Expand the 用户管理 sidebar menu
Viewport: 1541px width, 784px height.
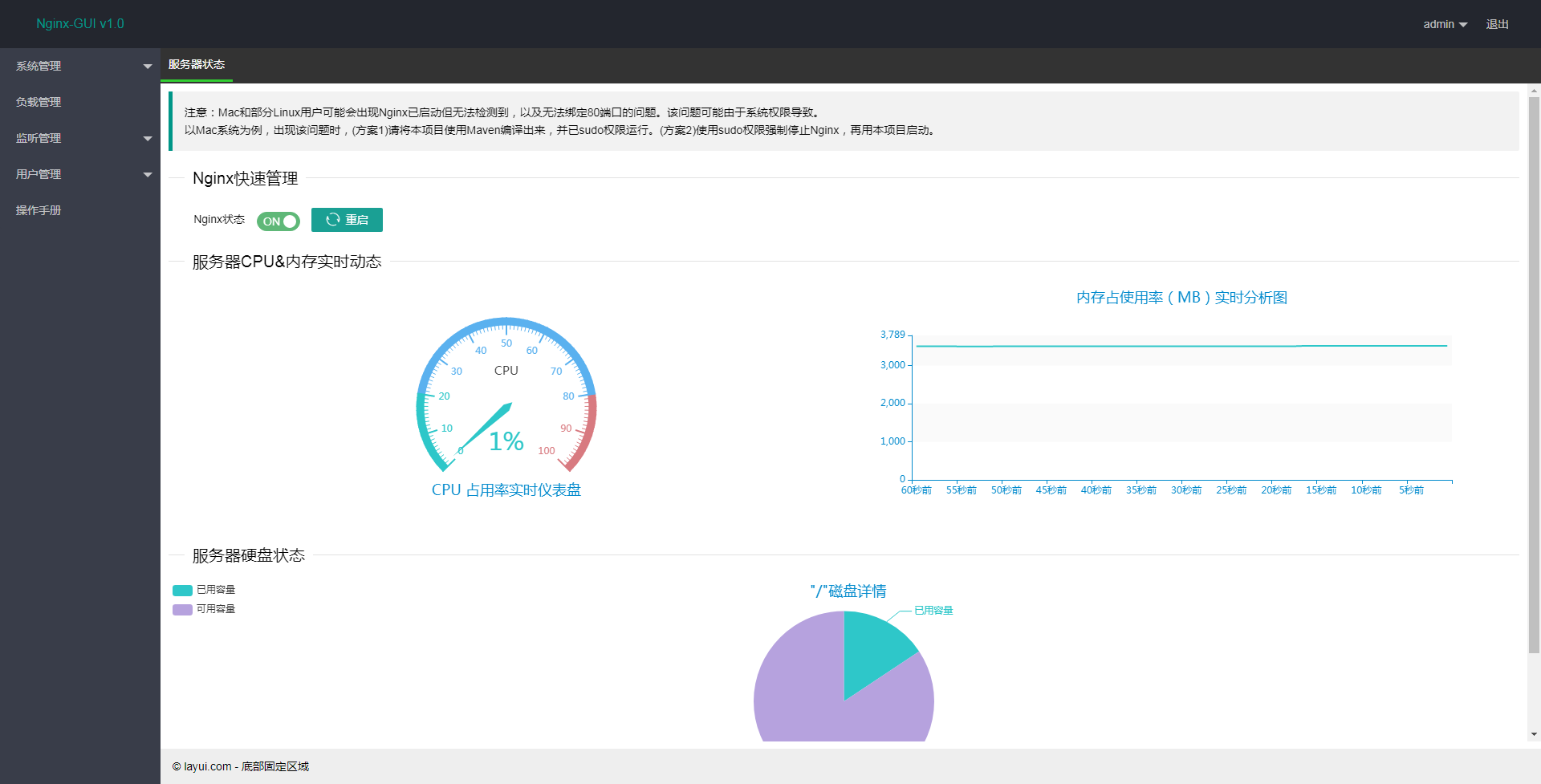[x=80, y=174]
